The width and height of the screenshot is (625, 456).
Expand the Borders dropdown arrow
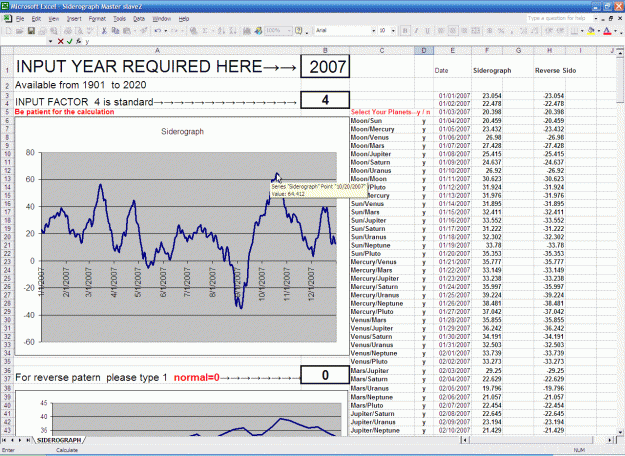click(x=582, y=31)
